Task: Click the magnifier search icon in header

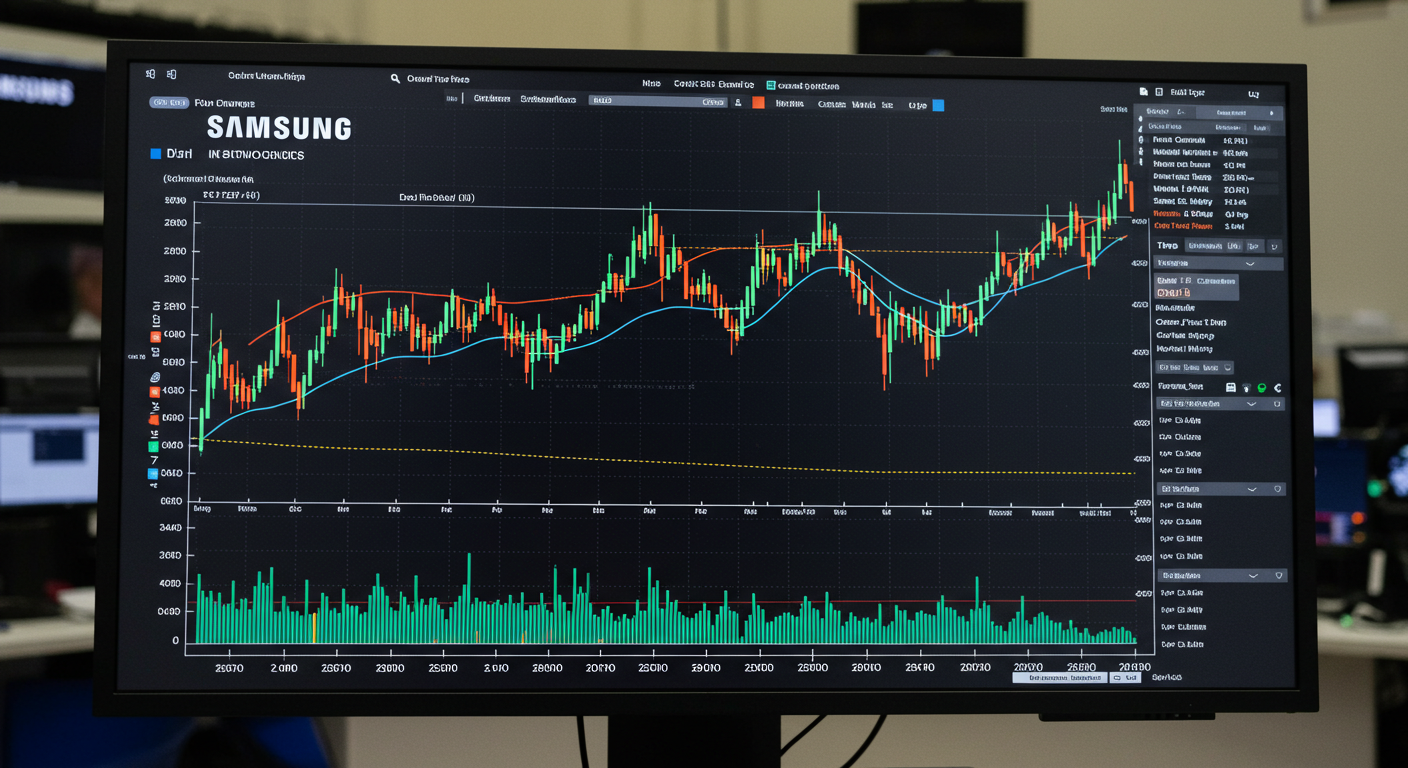Action: click(x=396, y=78)
